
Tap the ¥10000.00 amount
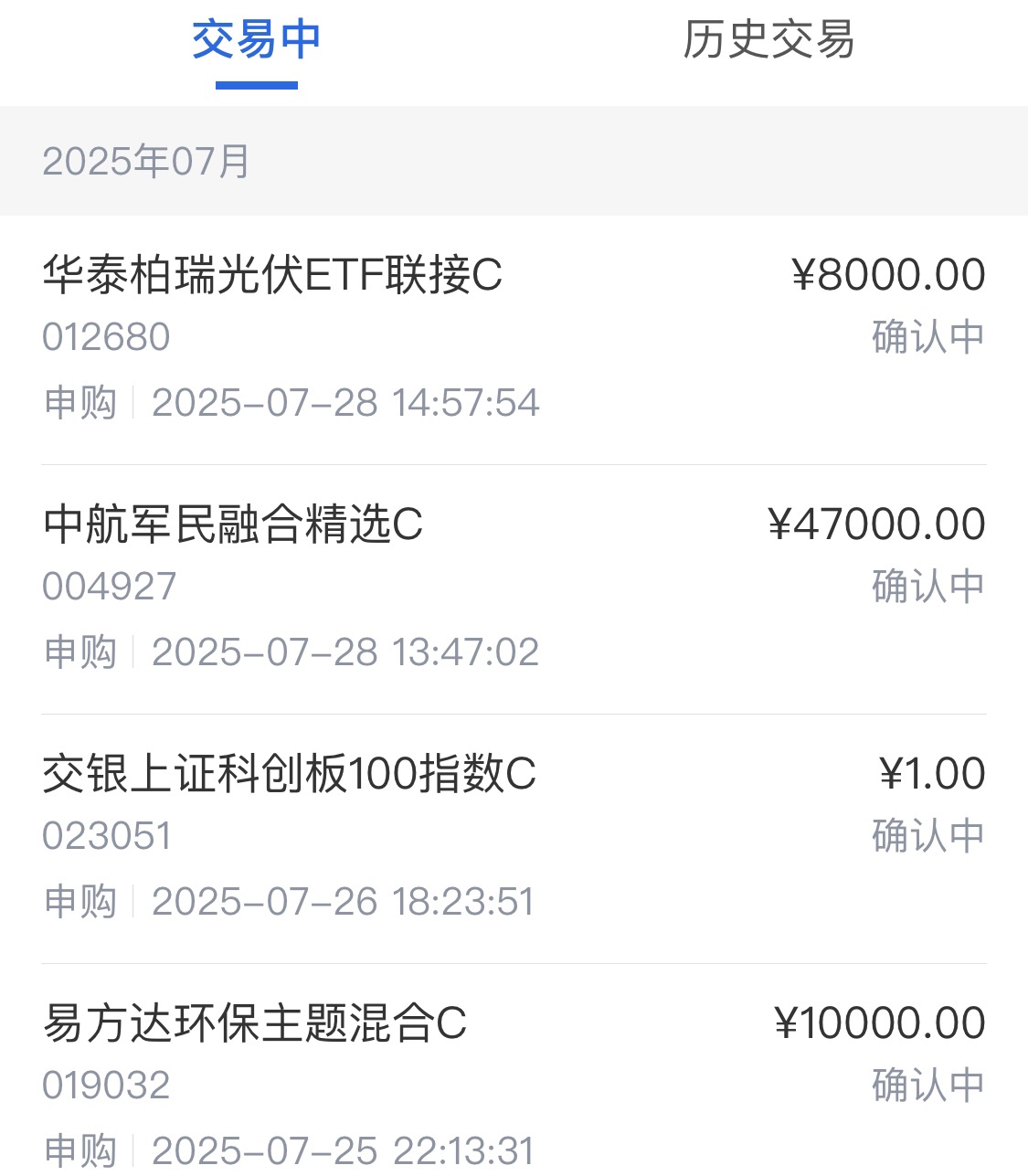[x=880, y=1022]
